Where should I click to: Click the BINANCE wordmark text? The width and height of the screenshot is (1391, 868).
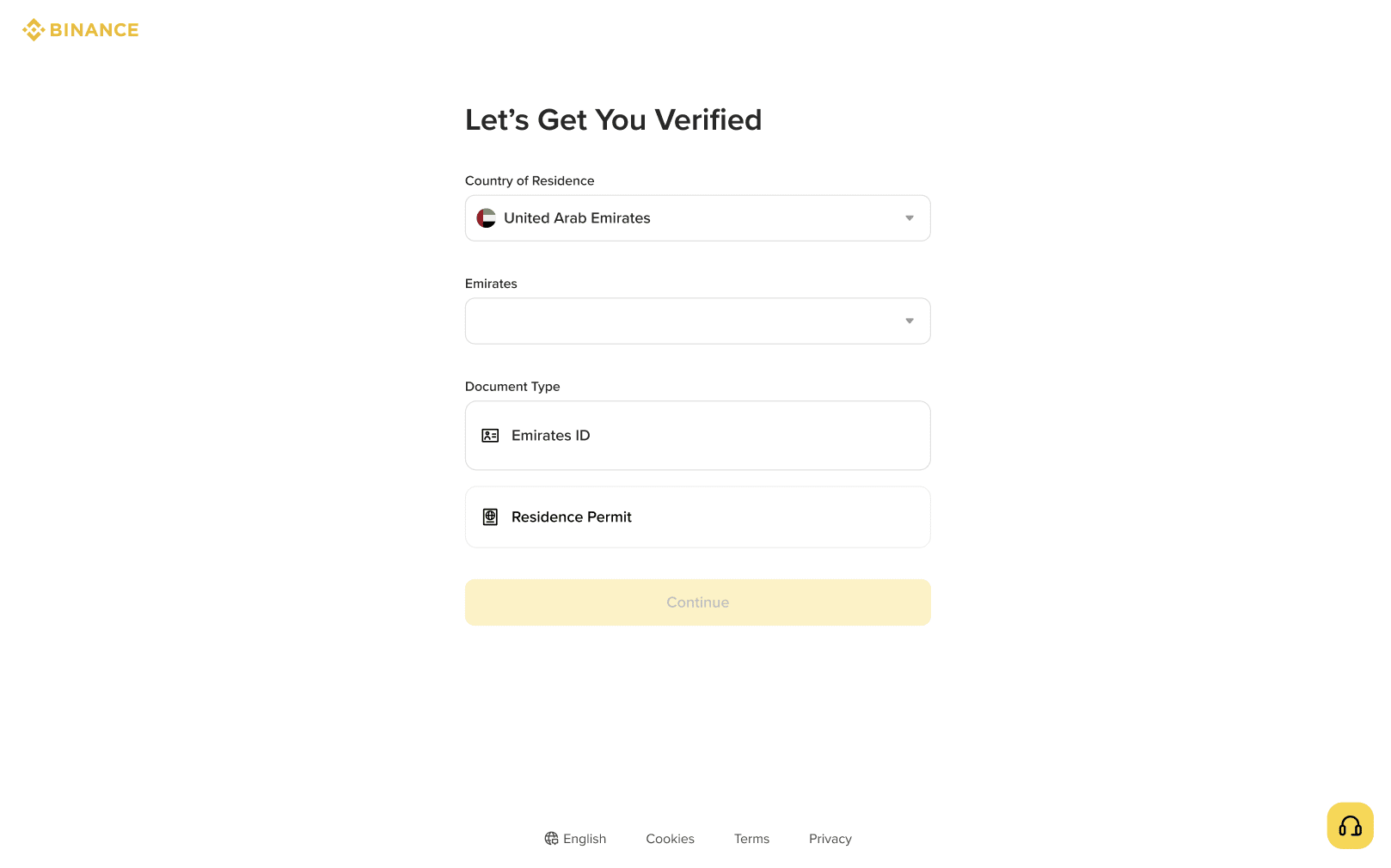95,30
